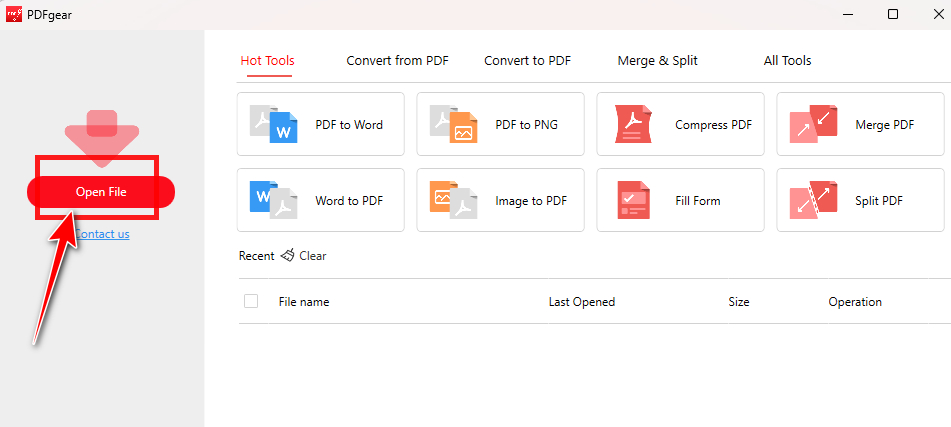Launch the PDF to PNG converter

(x=500, y=124)
